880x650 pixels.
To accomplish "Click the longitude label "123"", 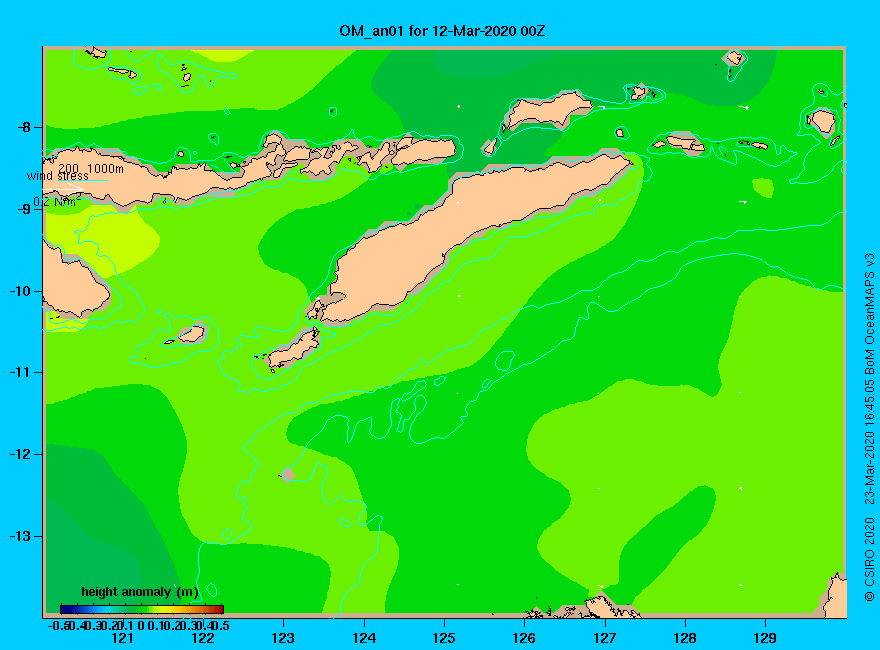I will (283, 638).
